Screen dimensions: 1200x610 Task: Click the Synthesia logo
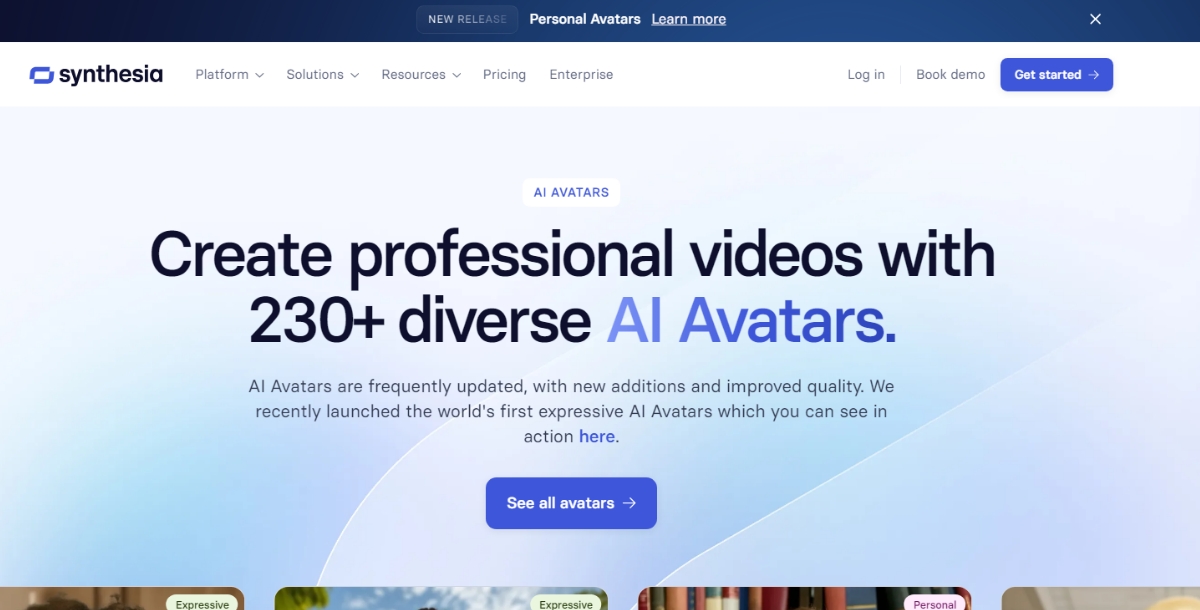point(96,74)
